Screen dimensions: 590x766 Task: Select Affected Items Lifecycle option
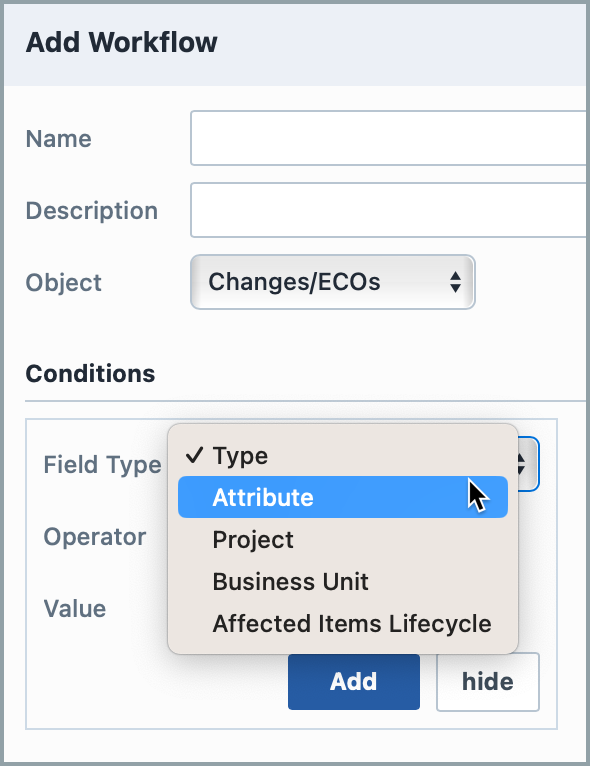click(343, 623)
